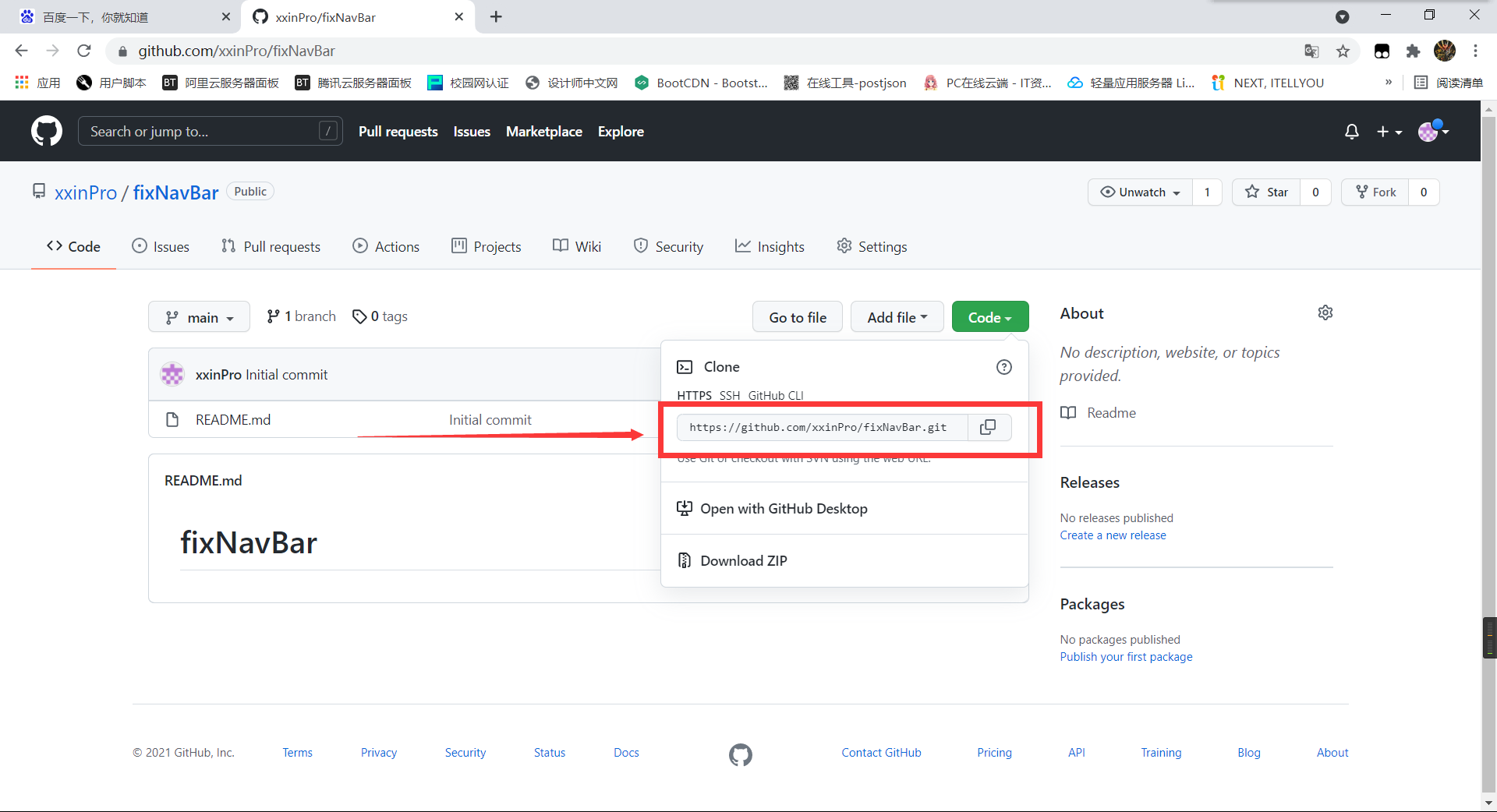Open the user avatar menu in GitHub header
The width and height of the screenshot is (1497, 812).
click(1433, 131)
